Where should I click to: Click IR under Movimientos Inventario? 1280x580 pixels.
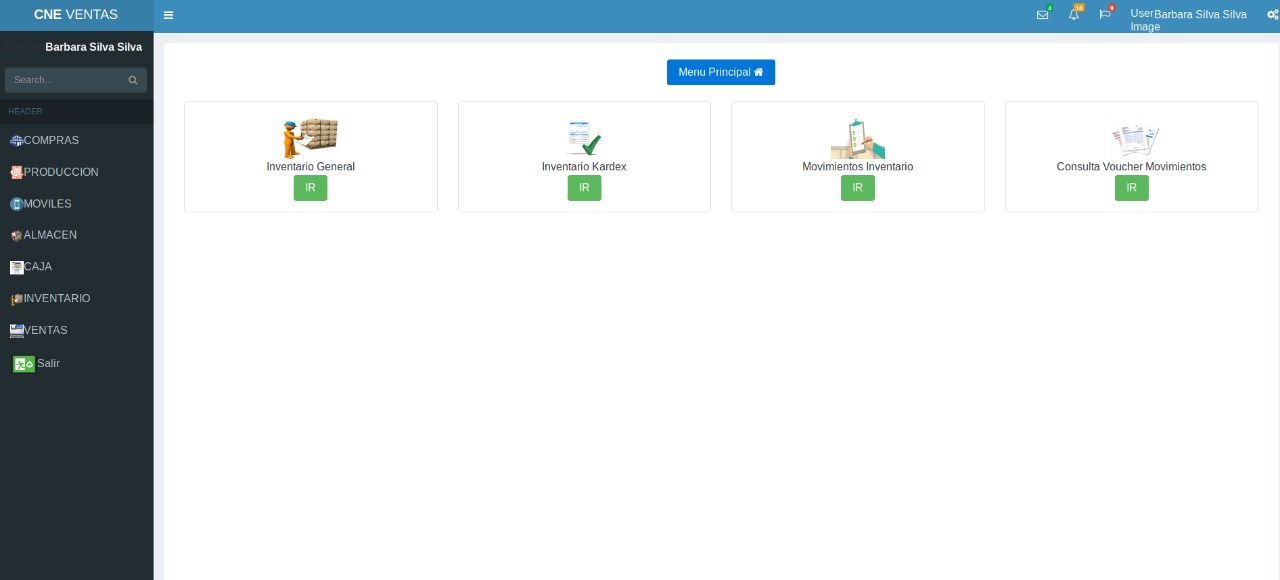pos(858,188)
